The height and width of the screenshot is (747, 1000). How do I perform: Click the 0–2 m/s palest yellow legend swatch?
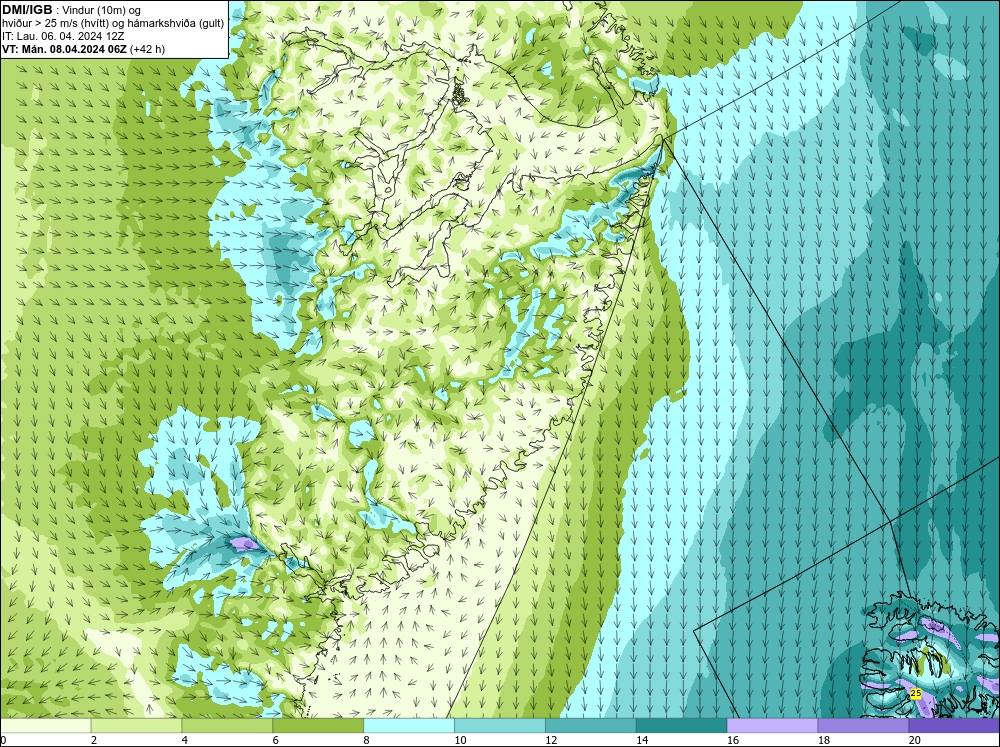pyautogui.click(x=45, y=725)
